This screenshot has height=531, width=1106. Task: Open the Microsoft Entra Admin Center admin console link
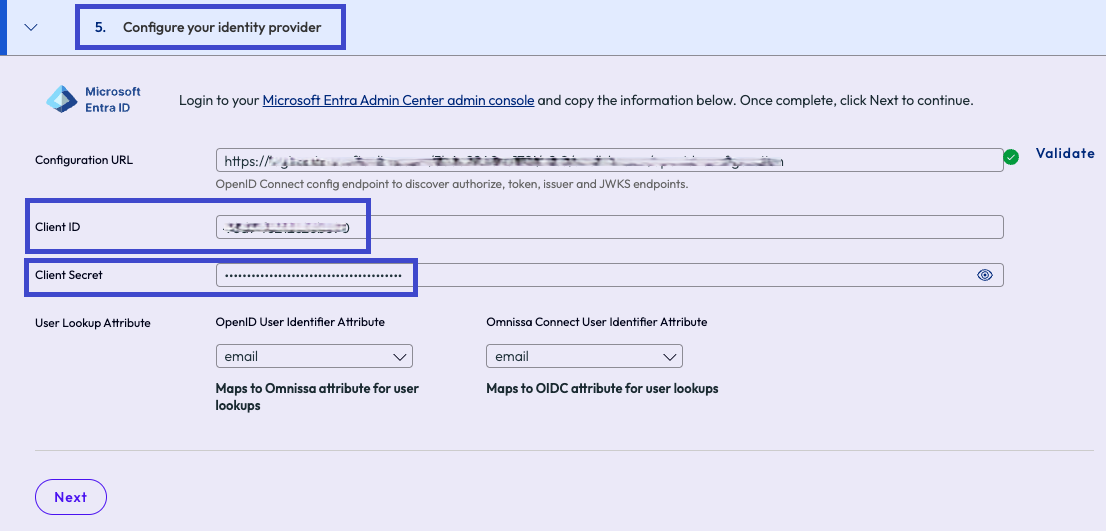pos(399,100)
